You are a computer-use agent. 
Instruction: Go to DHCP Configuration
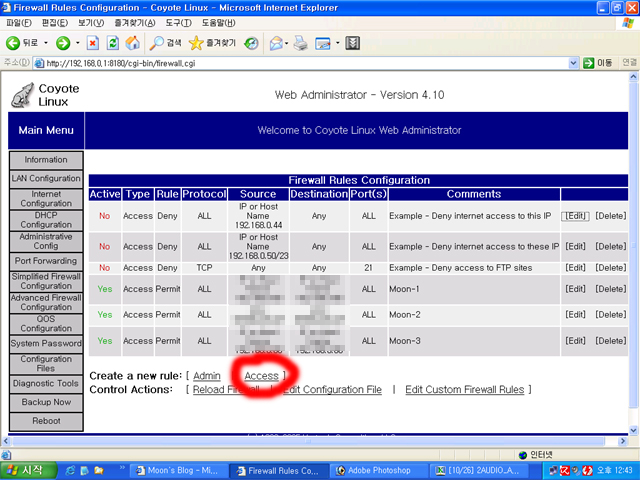tap(46, 220)
